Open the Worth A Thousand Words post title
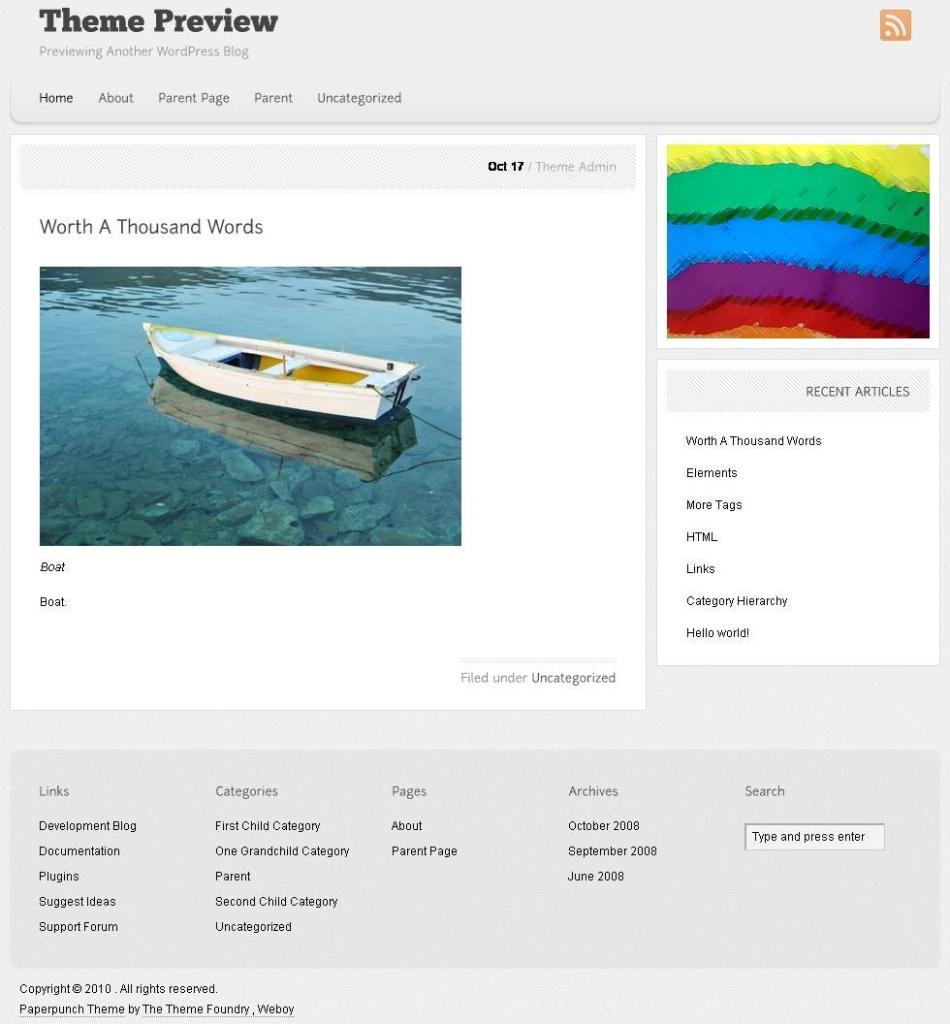 (151, 227)
